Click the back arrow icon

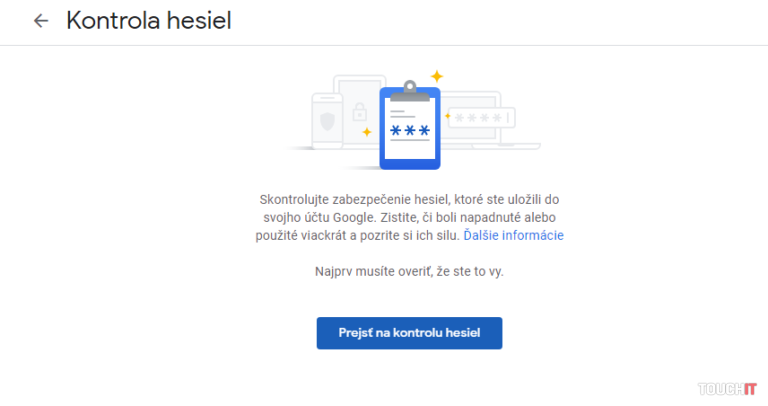pyautogui.click(x=41, y=21)
